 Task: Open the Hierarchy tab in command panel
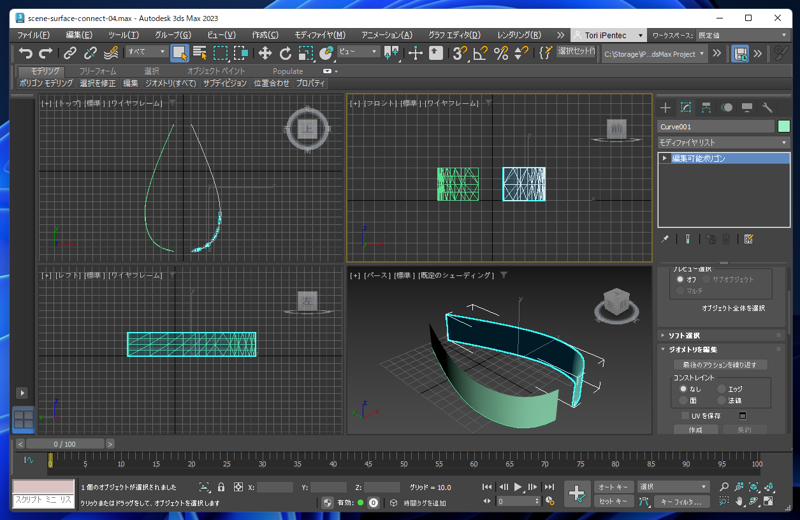(x=706, y=107)
